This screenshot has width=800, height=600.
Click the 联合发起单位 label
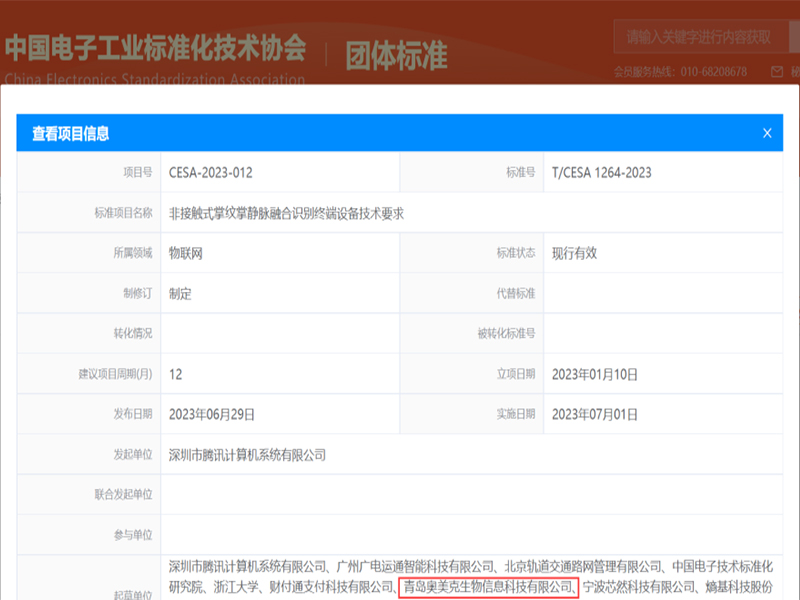[x=123, y=494]
